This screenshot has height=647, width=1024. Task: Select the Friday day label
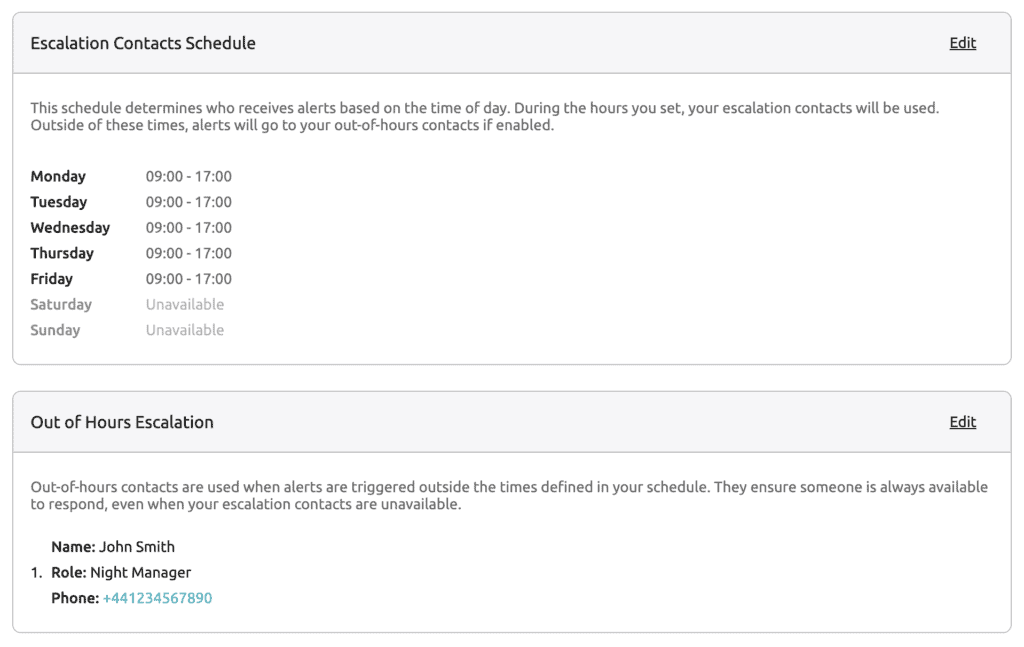point(51,279)
